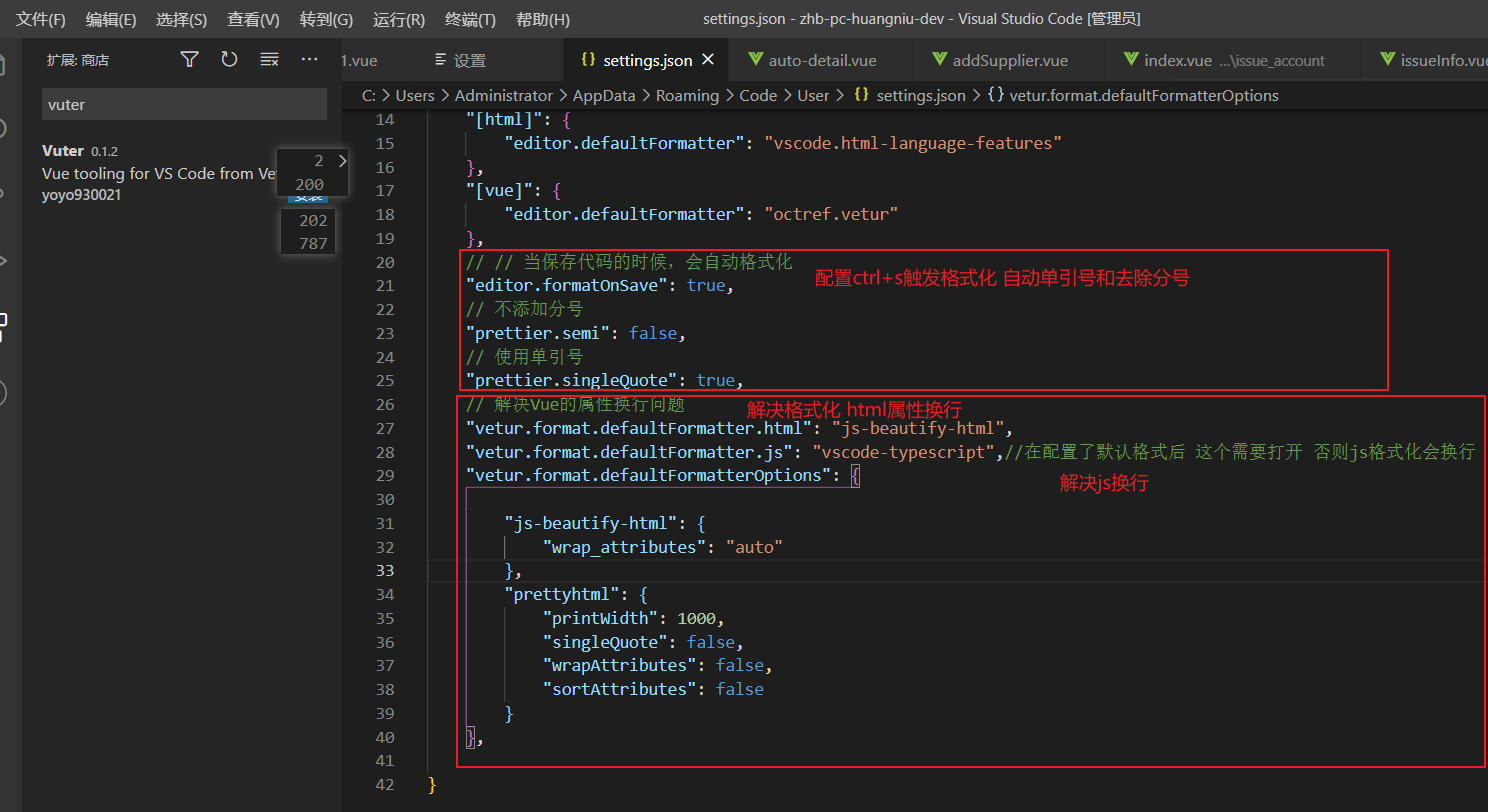Switch to the addSupplier.vue tab

pyautogui.click(x=1008, y=60)
